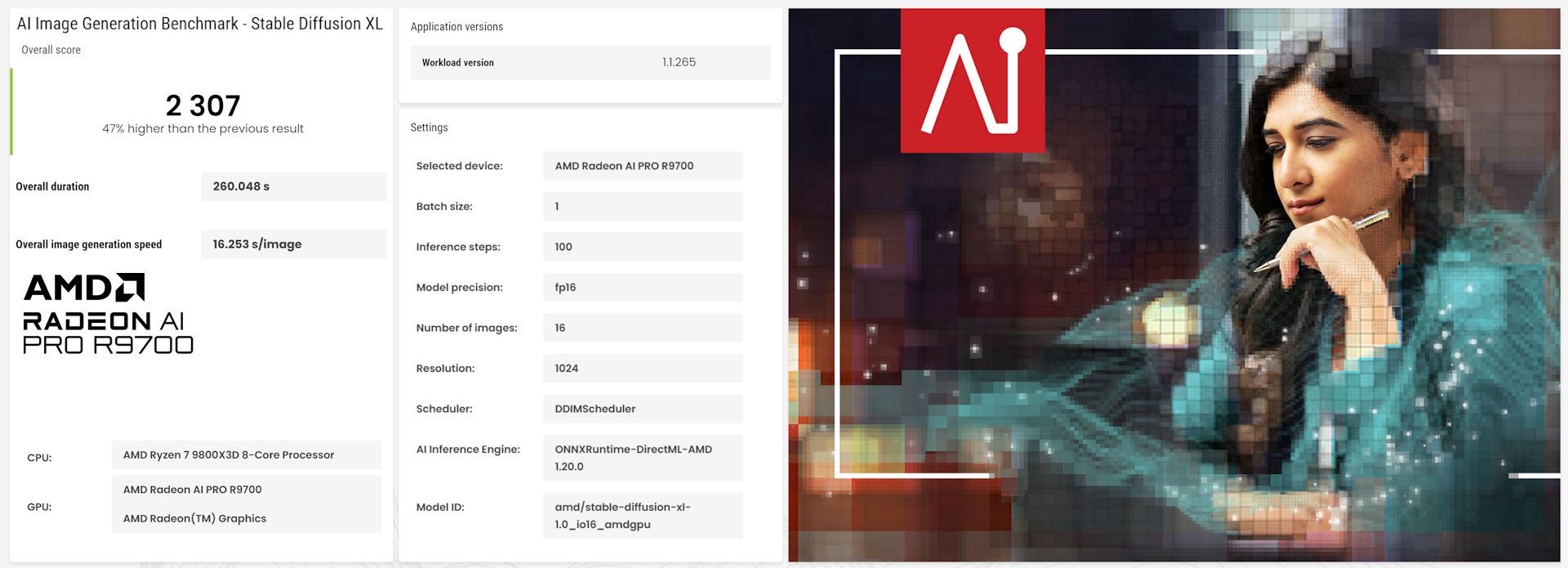
Task: Click the ONNXRuntime-DirectML-AMD inference engine value
Action: pos(643,458)
